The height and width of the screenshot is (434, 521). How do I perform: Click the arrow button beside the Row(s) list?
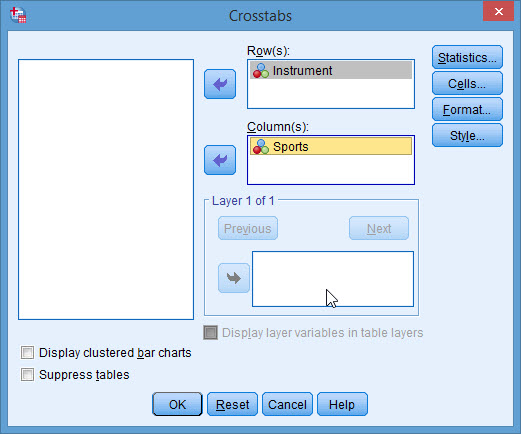pyautogui.click(x=220, y=84)
